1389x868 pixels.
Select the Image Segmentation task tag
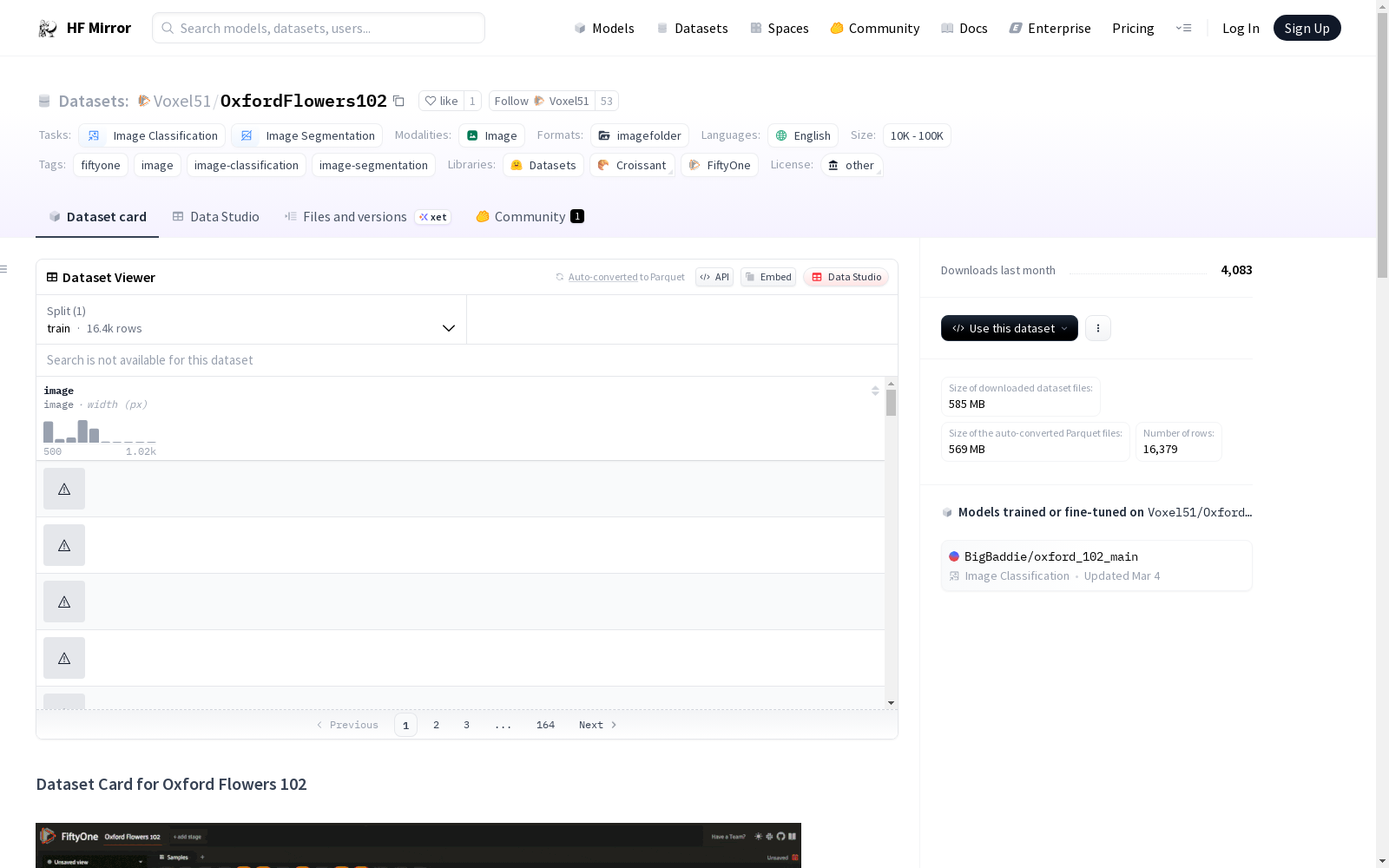[306, 135]
